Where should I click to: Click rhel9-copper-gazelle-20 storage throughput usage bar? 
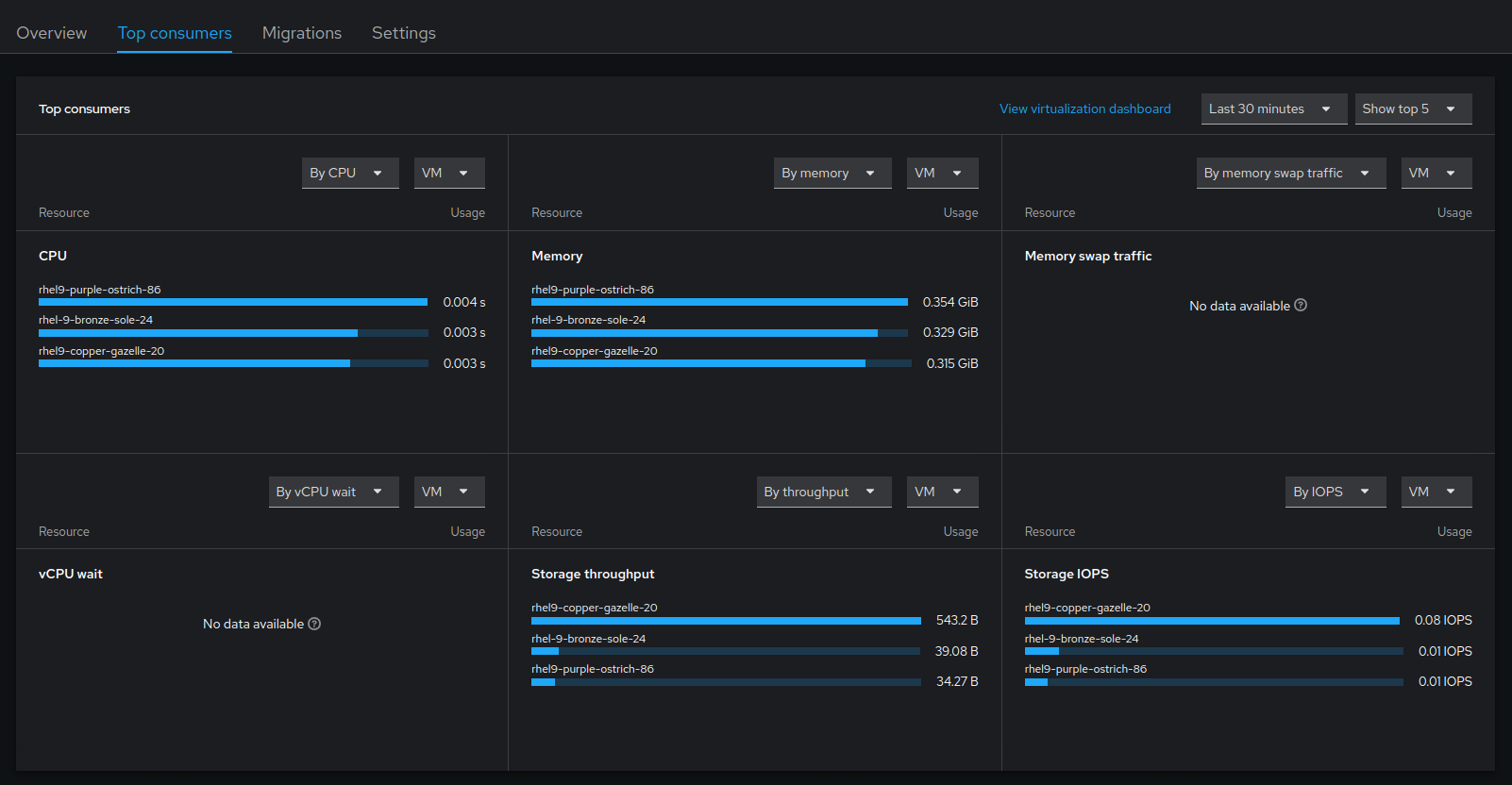[x=725, y=621]
